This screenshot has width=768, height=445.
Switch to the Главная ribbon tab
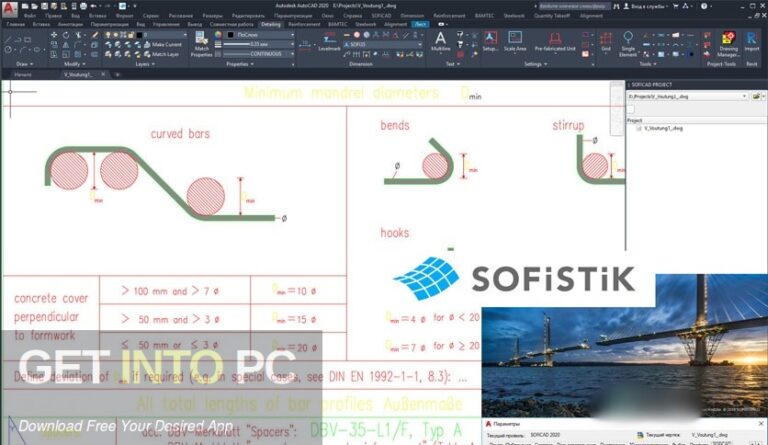point(16,24)
